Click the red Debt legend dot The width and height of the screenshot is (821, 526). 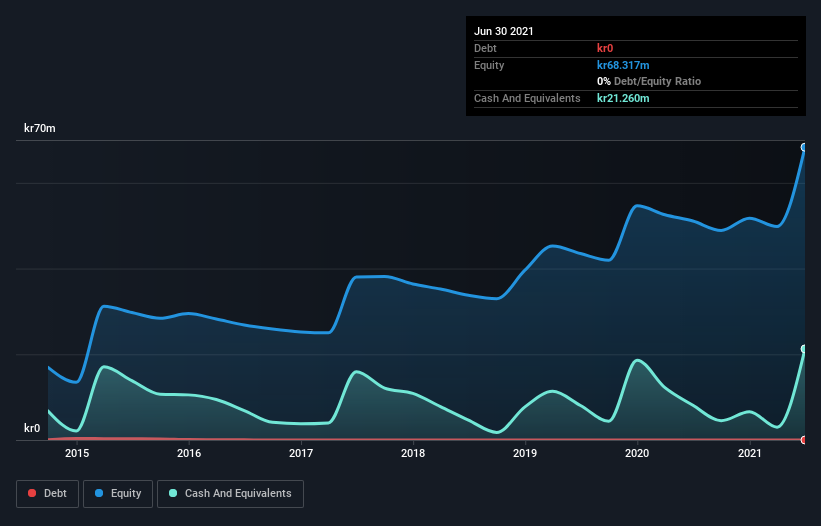pos(33,493)
